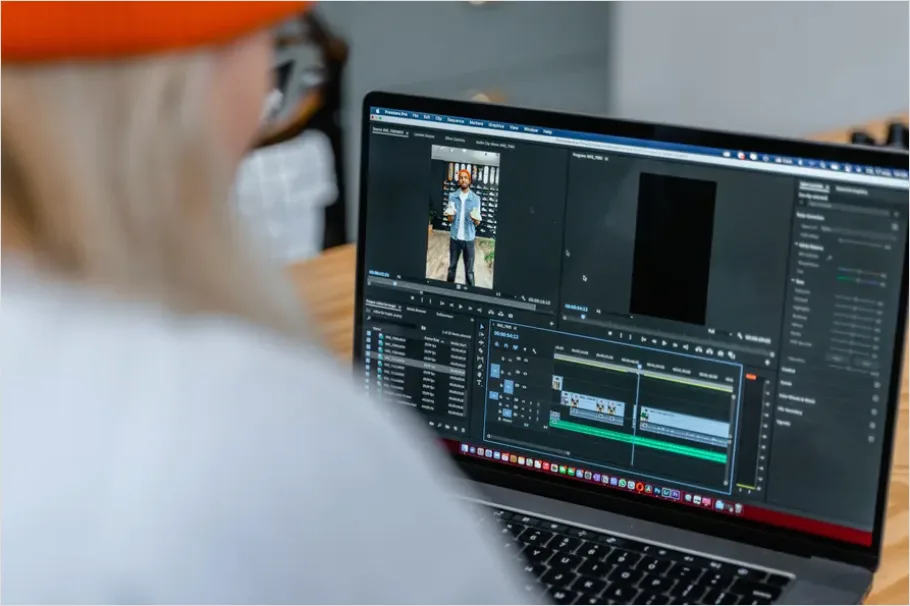The image size is (910, 606).
Task: Toggle Snap in the timeline header
Action: coord(506,346)
